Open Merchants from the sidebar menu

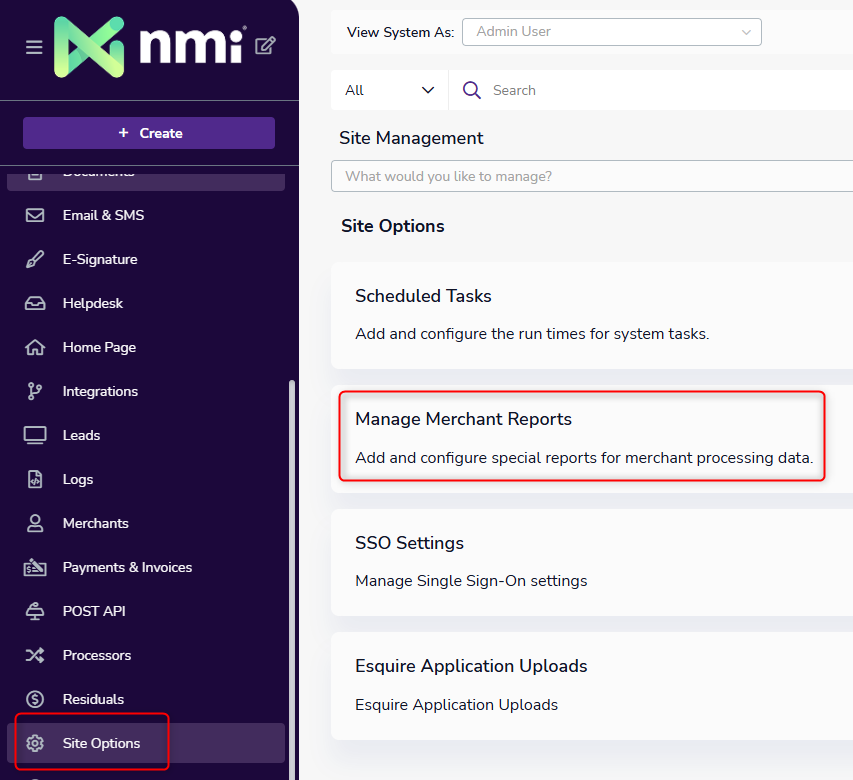tap(95, 523)
